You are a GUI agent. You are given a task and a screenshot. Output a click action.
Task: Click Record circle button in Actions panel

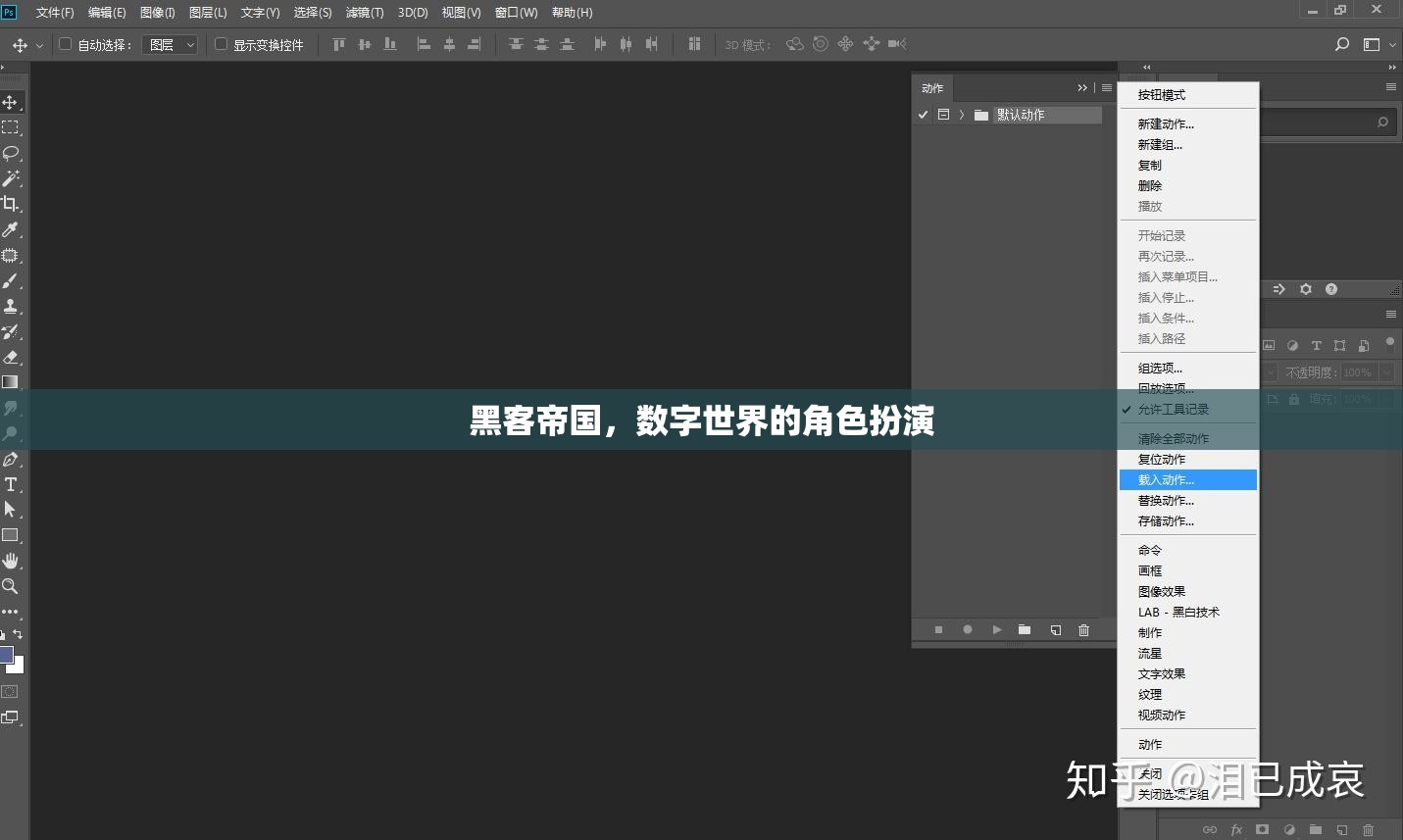coord(968,630)
